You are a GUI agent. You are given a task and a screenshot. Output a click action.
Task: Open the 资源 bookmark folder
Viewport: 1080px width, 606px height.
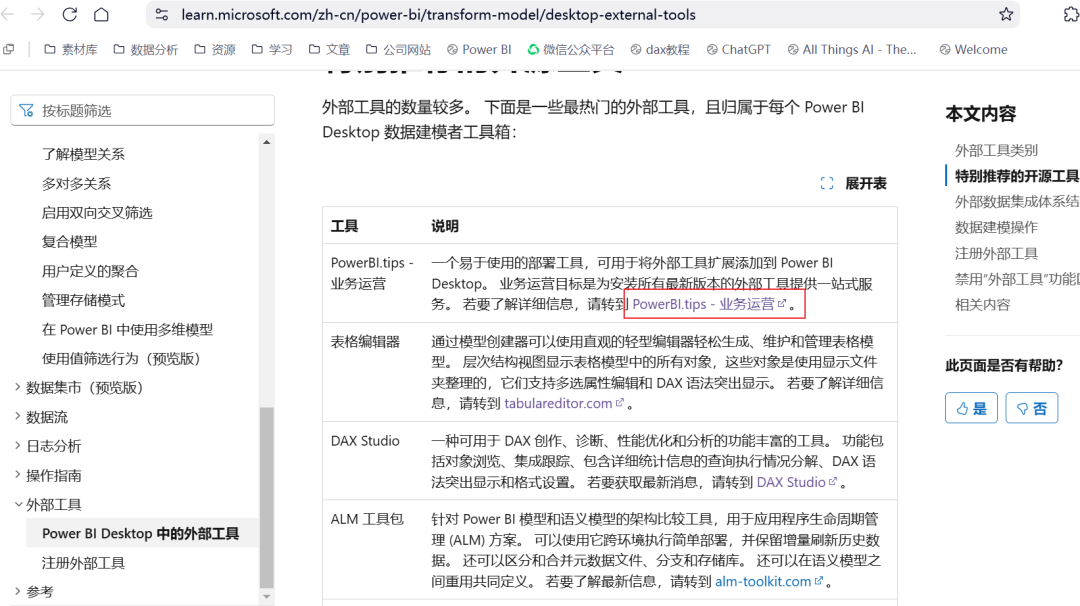(215, 50)
